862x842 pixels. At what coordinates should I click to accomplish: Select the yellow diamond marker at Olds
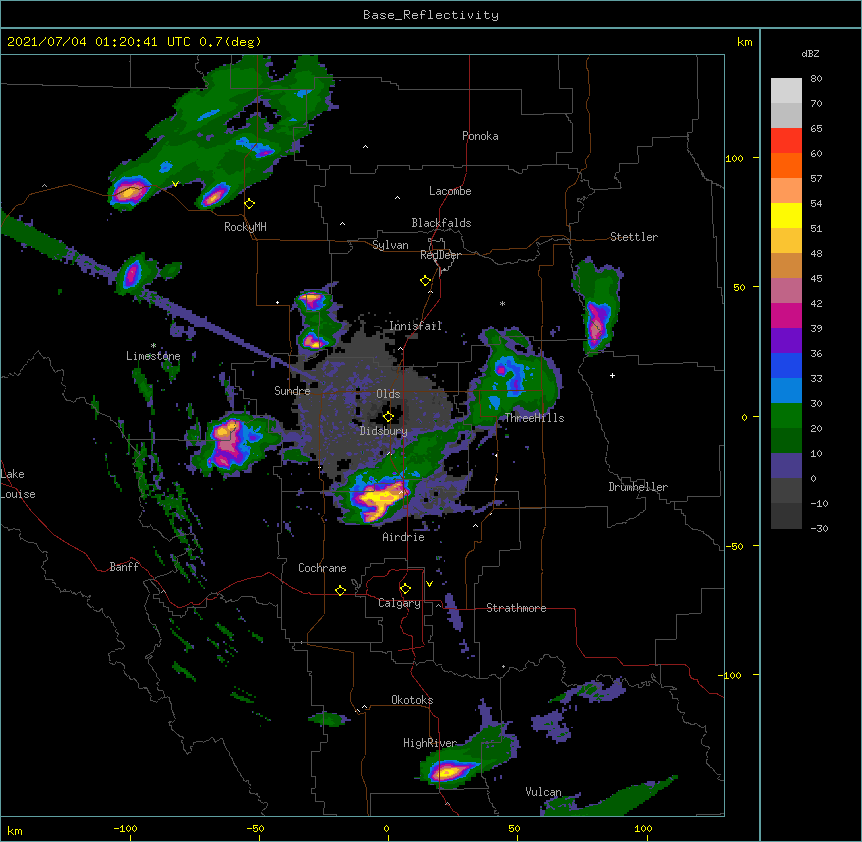pyautogui.click(x=388, y=417)
